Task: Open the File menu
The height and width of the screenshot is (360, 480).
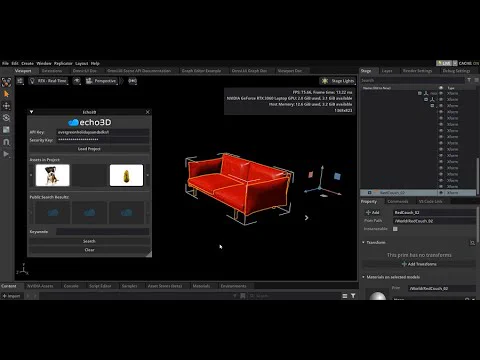Action: (x=5, y=63)
